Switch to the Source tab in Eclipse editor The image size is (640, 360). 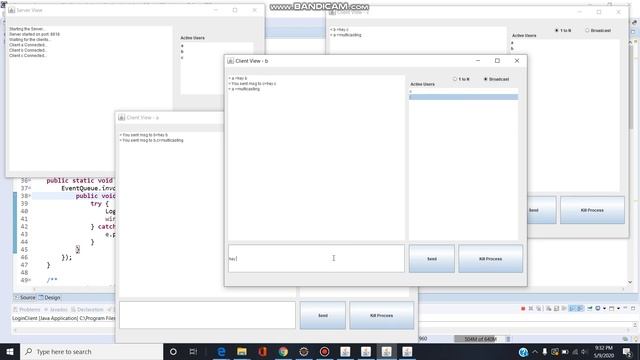pos(25,298)
